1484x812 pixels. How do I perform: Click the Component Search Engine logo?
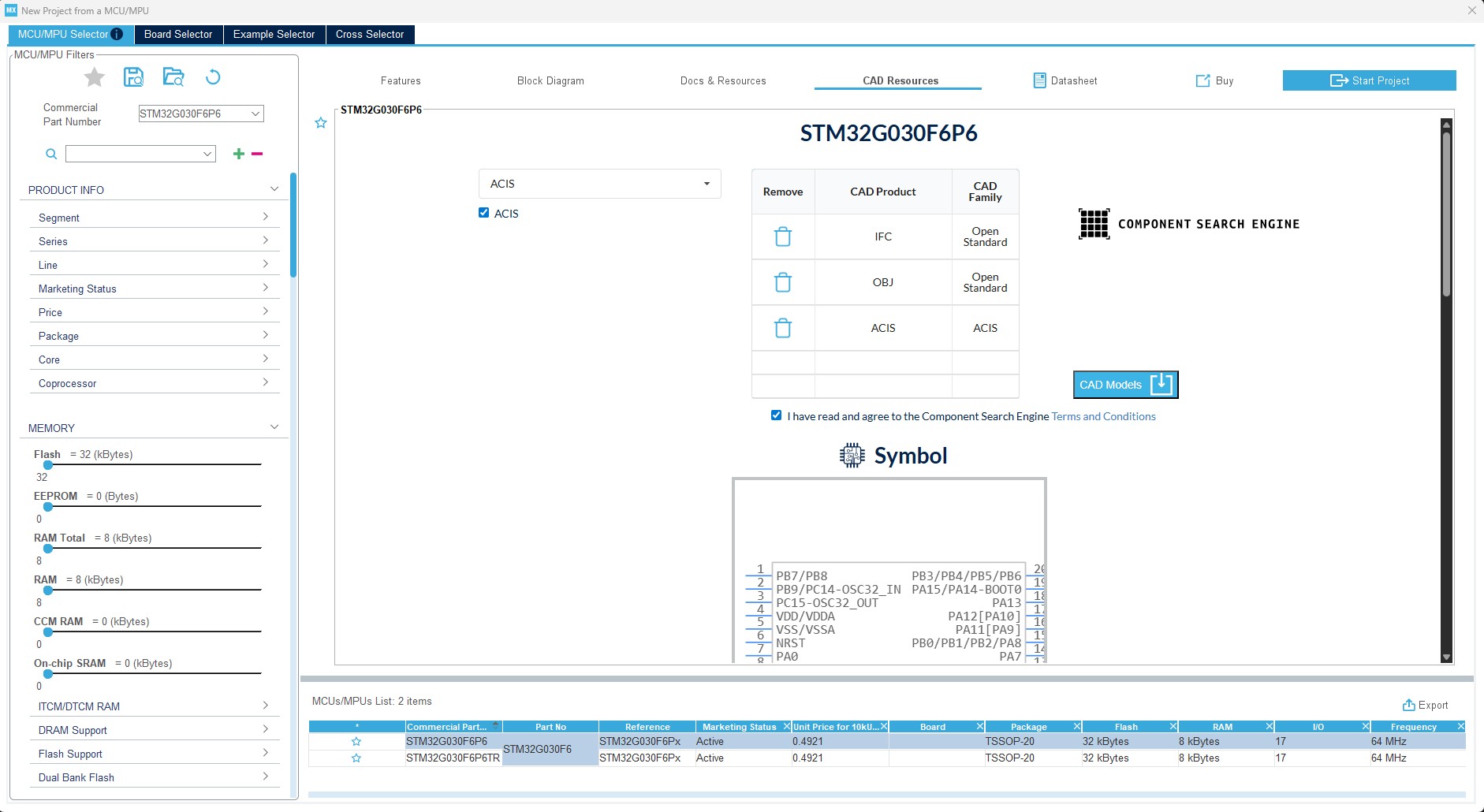click(x=1188, y=224)
